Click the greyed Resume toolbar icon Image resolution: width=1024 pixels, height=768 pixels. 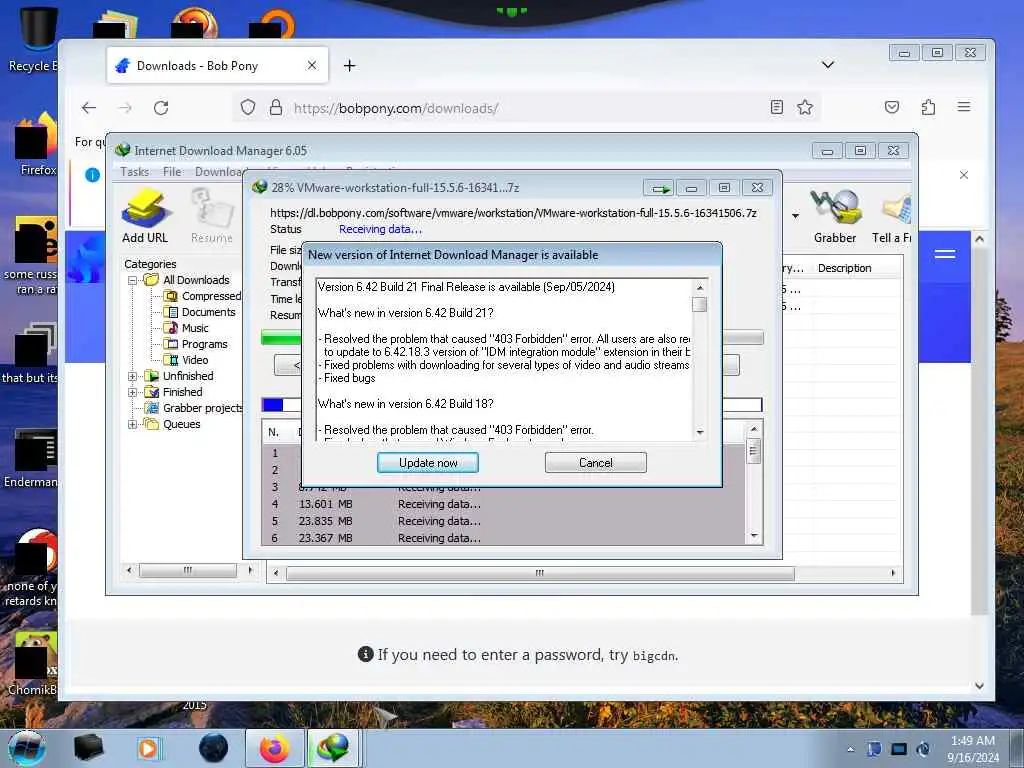click(x=212, y=217)
